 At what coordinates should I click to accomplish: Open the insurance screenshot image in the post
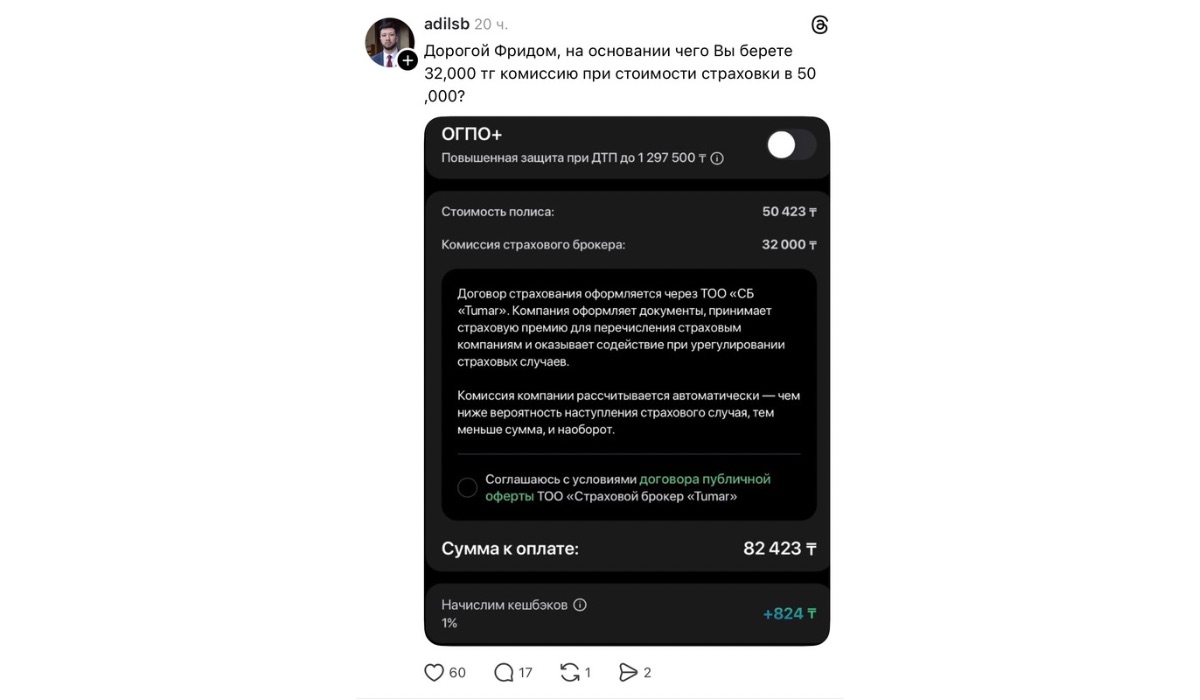click(627, 381)
